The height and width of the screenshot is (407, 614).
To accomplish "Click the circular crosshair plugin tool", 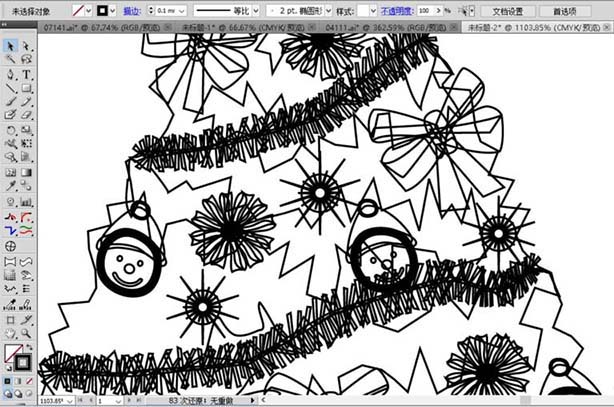I will tap(10, 246).
